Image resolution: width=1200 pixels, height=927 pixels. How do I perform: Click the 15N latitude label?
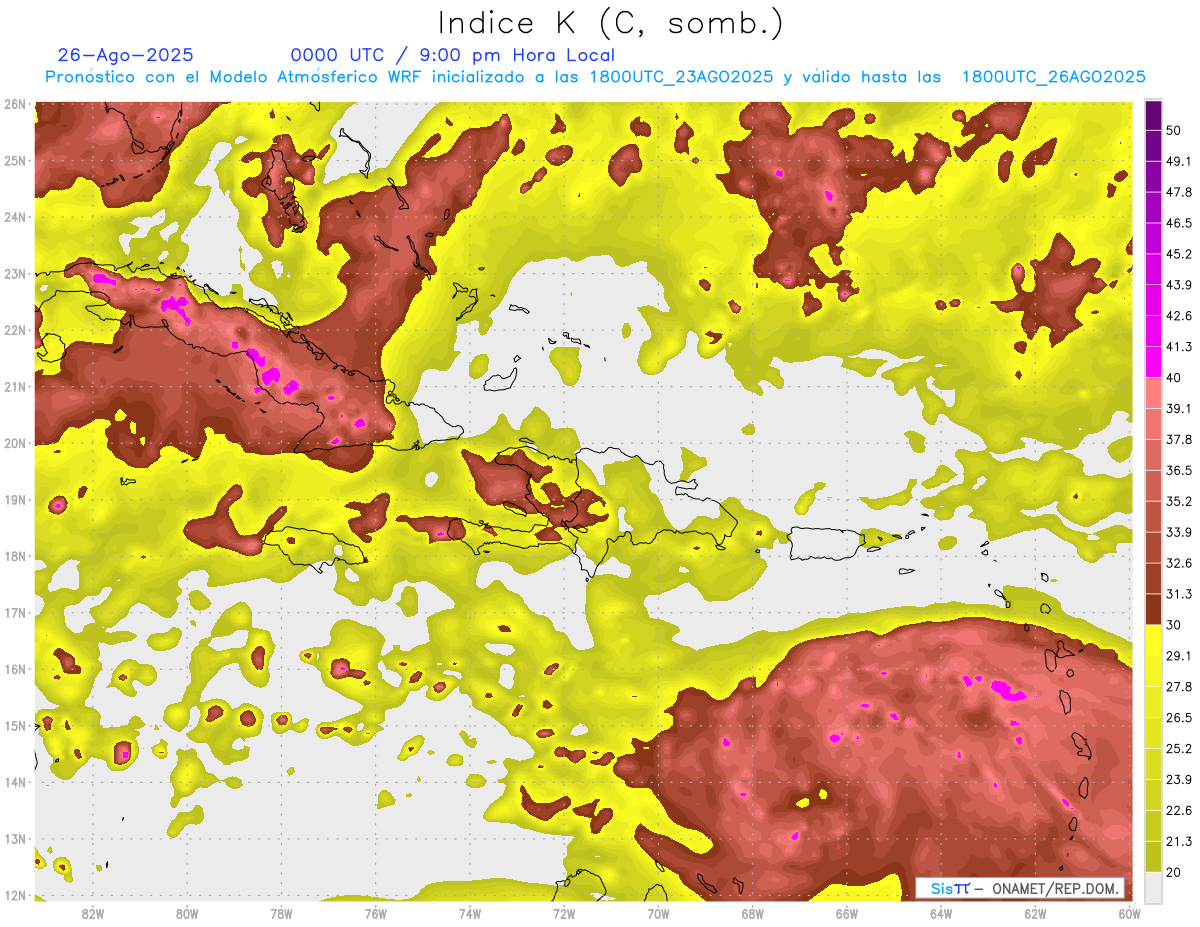14,726
